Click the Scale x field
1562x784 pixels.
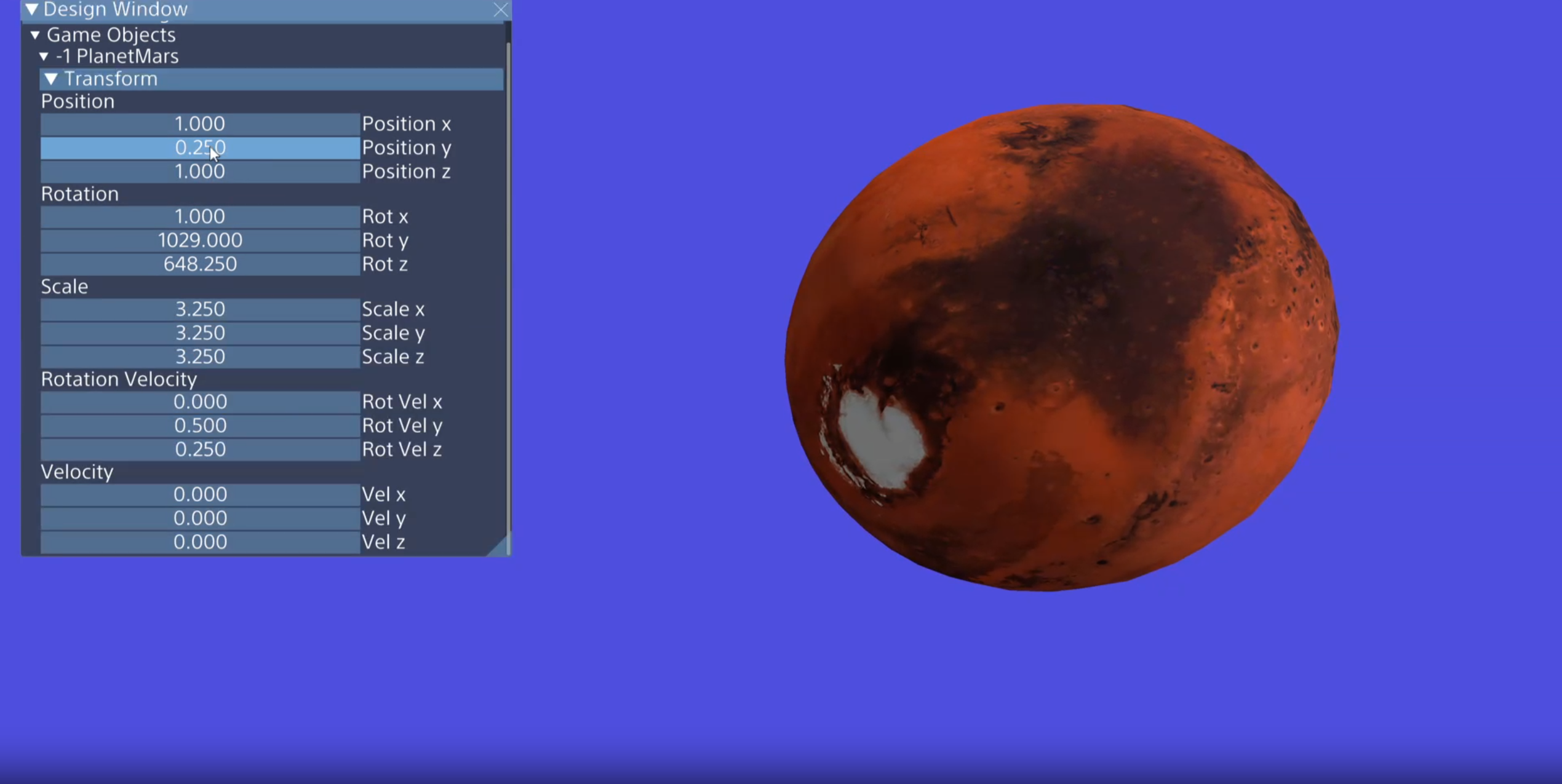point(199,309)
